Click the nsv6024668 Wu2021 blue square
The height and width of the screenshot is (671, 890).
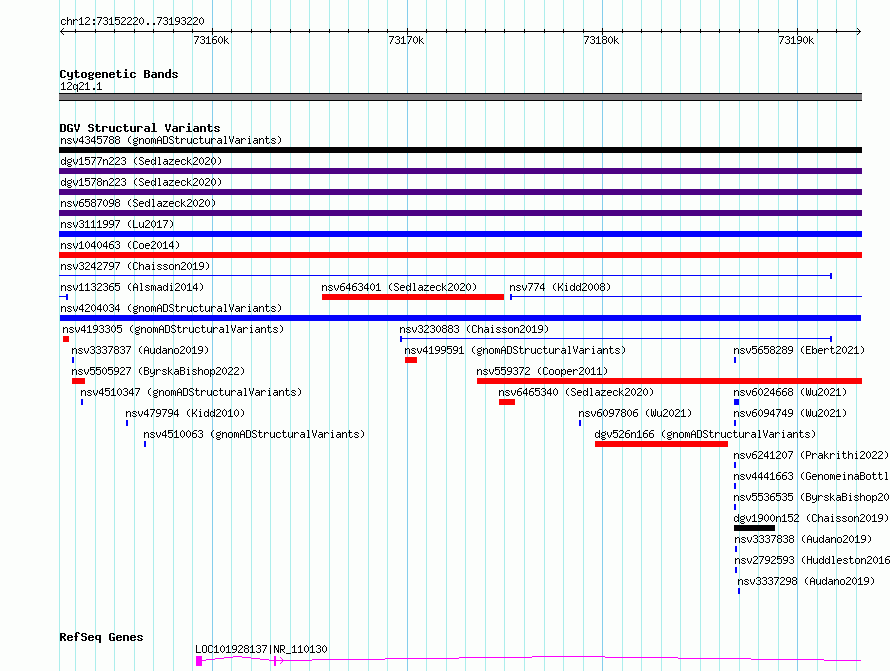(736, 402)
